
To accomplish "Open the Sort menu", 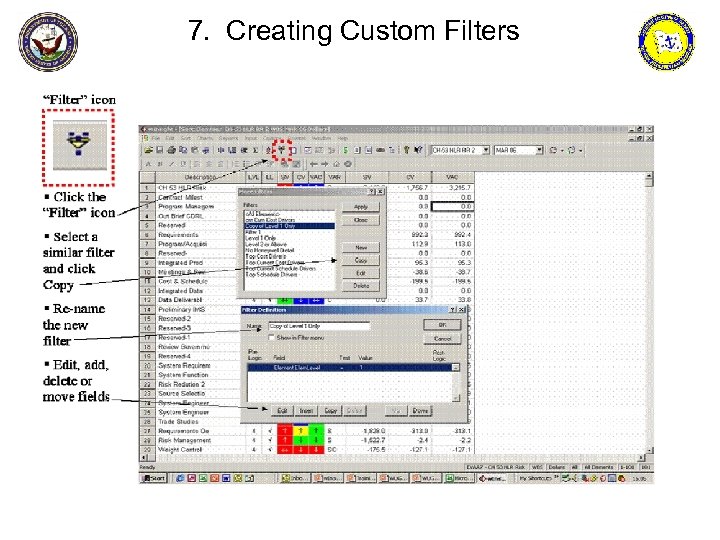I will click(x=186, y=138).
